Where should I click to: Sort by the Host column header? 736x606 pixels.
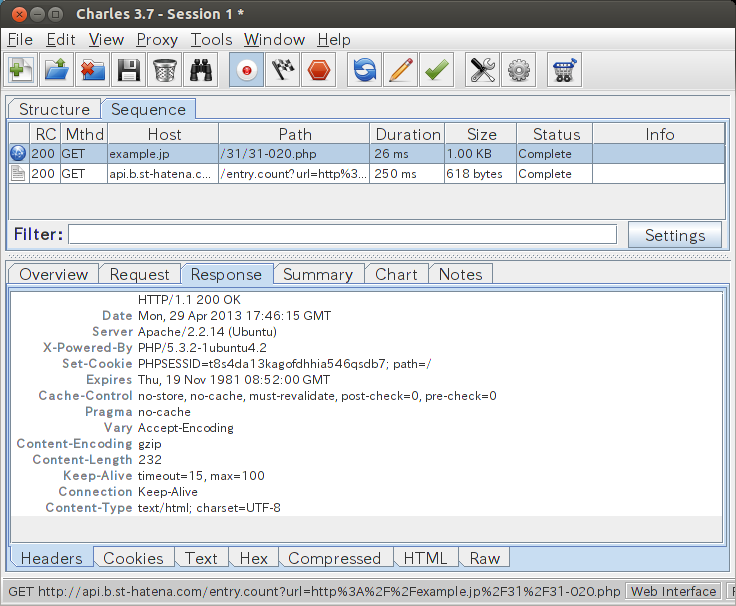163,134
